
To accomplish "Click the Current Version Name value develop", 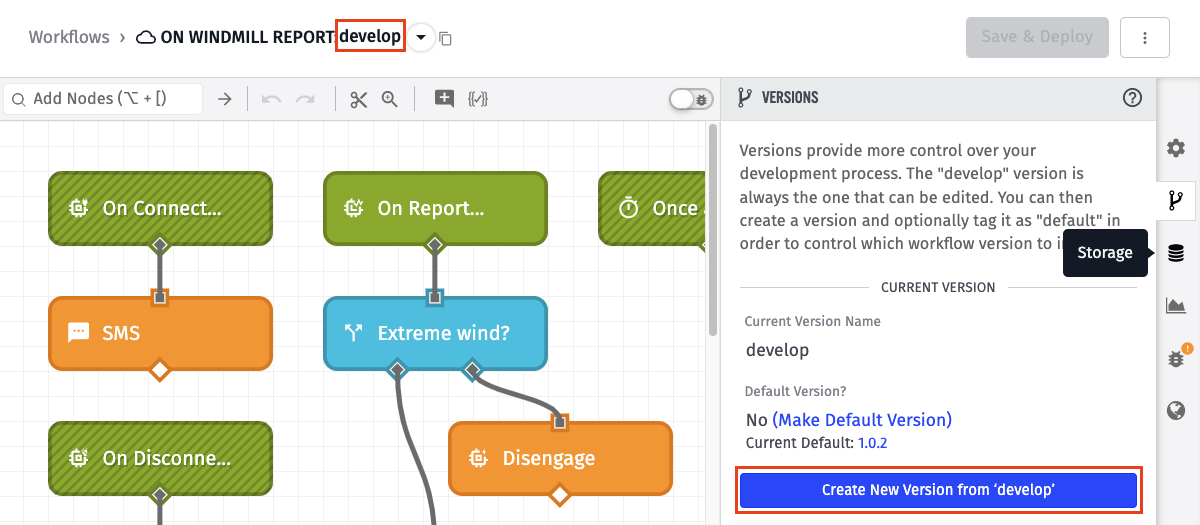I will [x=778, y=350].
